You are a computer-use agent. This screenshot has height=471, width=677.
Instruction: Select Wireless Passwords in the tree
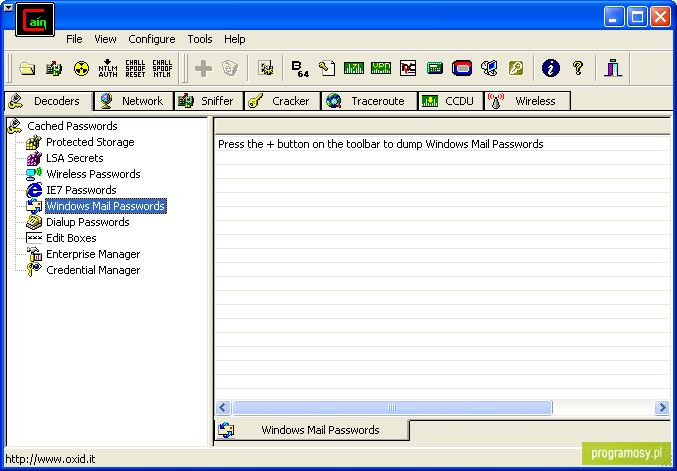(x=93, y=174)
